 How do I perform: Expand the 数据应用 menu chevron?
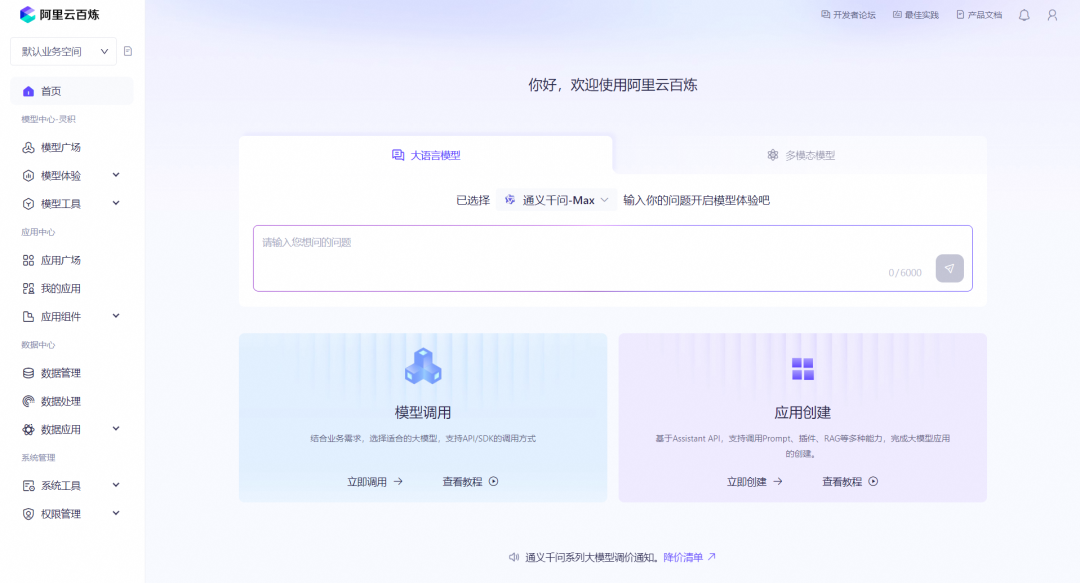coord(116,429)
